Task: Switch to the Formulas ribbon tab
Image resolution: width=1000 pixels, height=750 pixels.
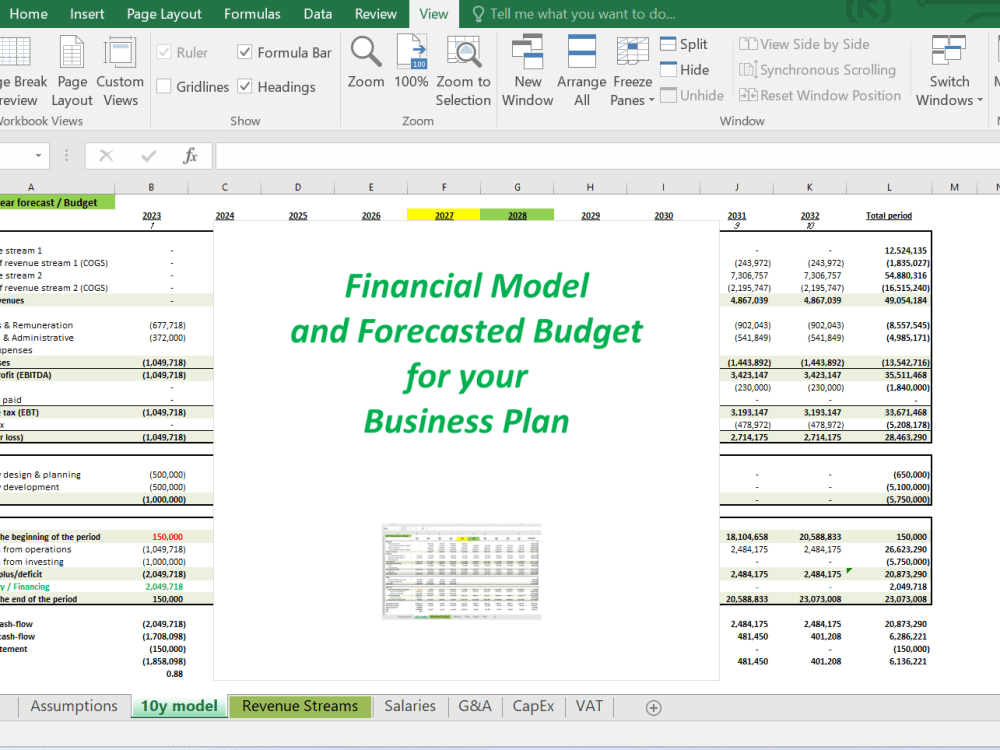Action: tap(252, 14)
